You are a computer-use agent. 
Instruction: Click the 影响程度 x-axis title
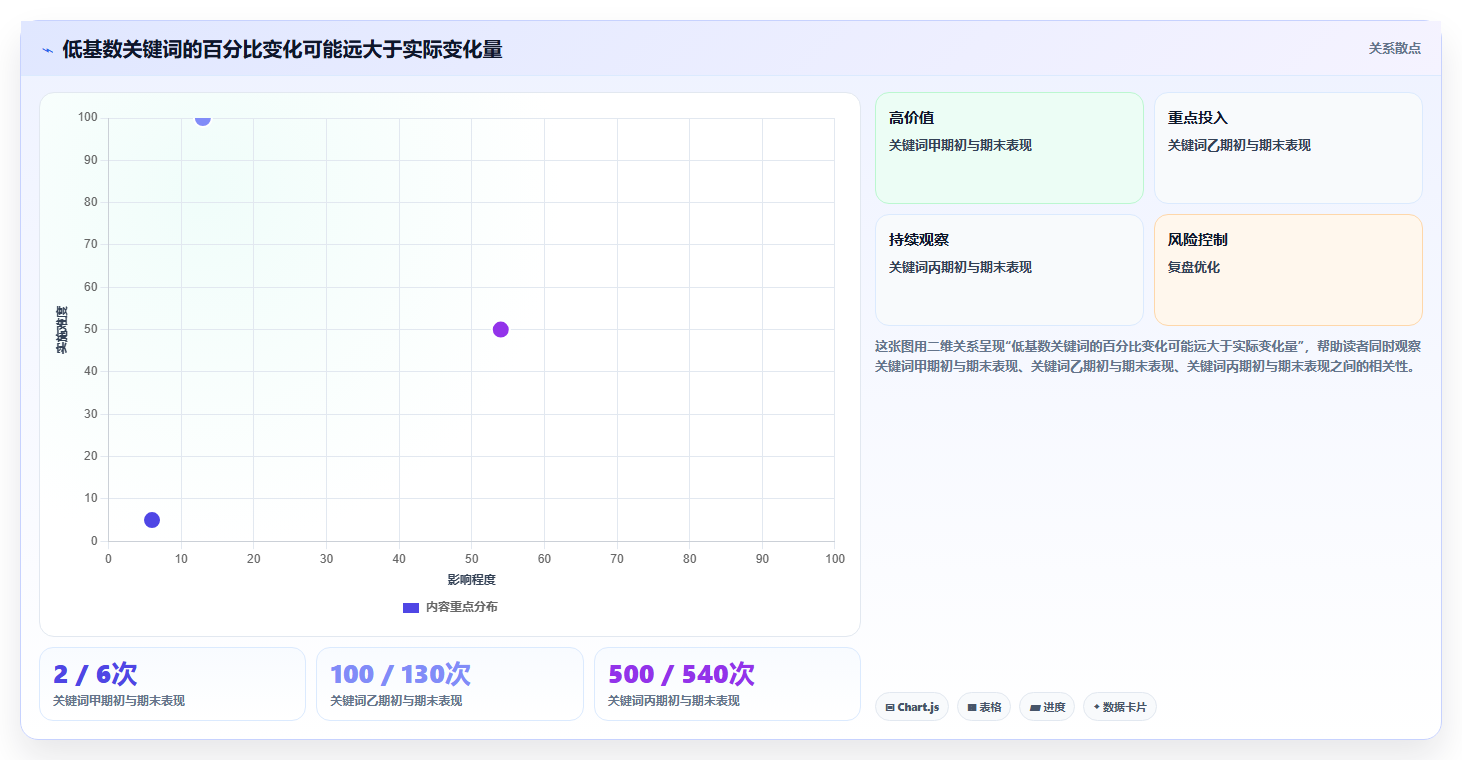click(x=472, y=580)
